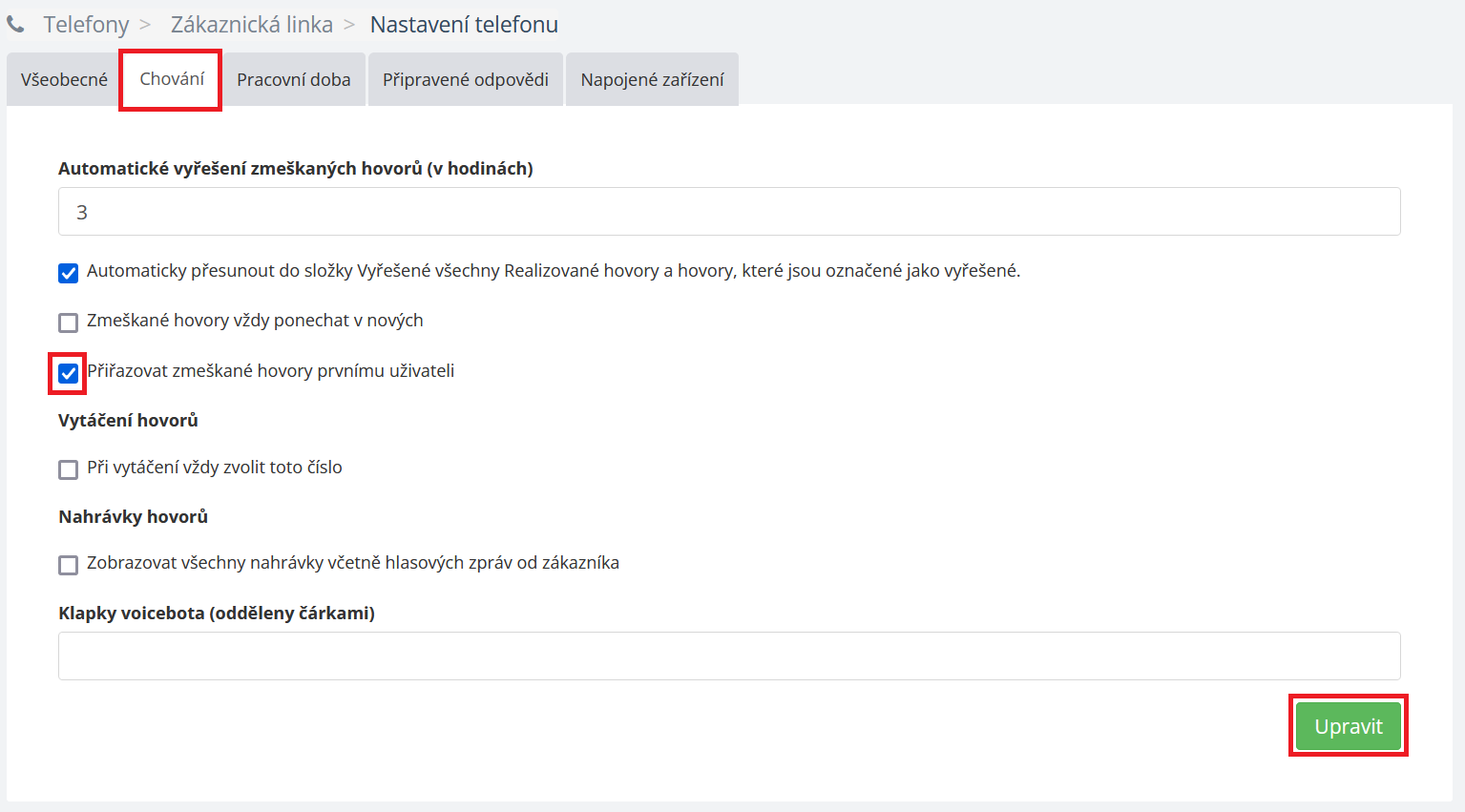Click the 'Nahrávky hovorů' section heading
This screenshot has height=812, width=1465.
click(x=133, y=517)
